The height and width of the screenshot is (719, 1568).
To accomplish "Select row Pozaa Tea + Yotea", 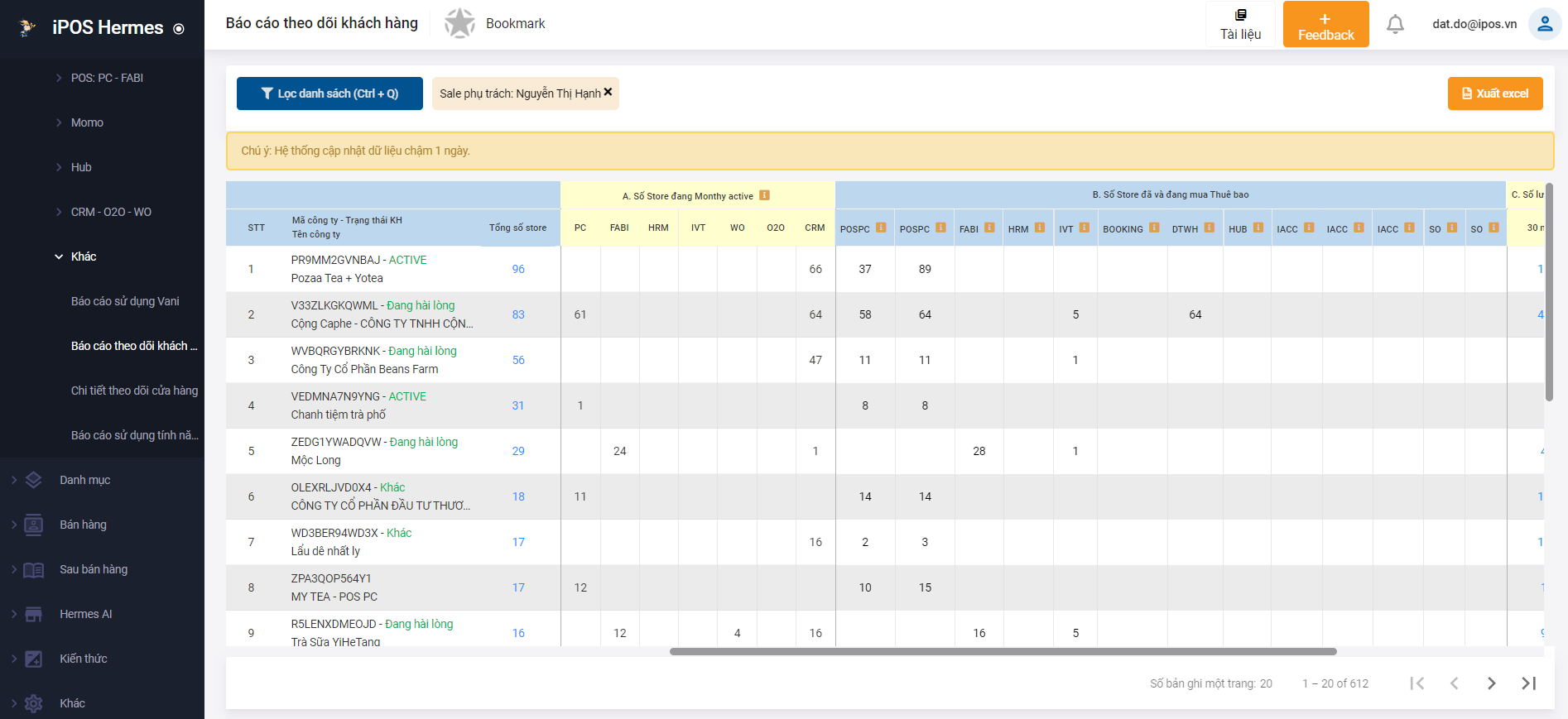I will click(885, 269).
